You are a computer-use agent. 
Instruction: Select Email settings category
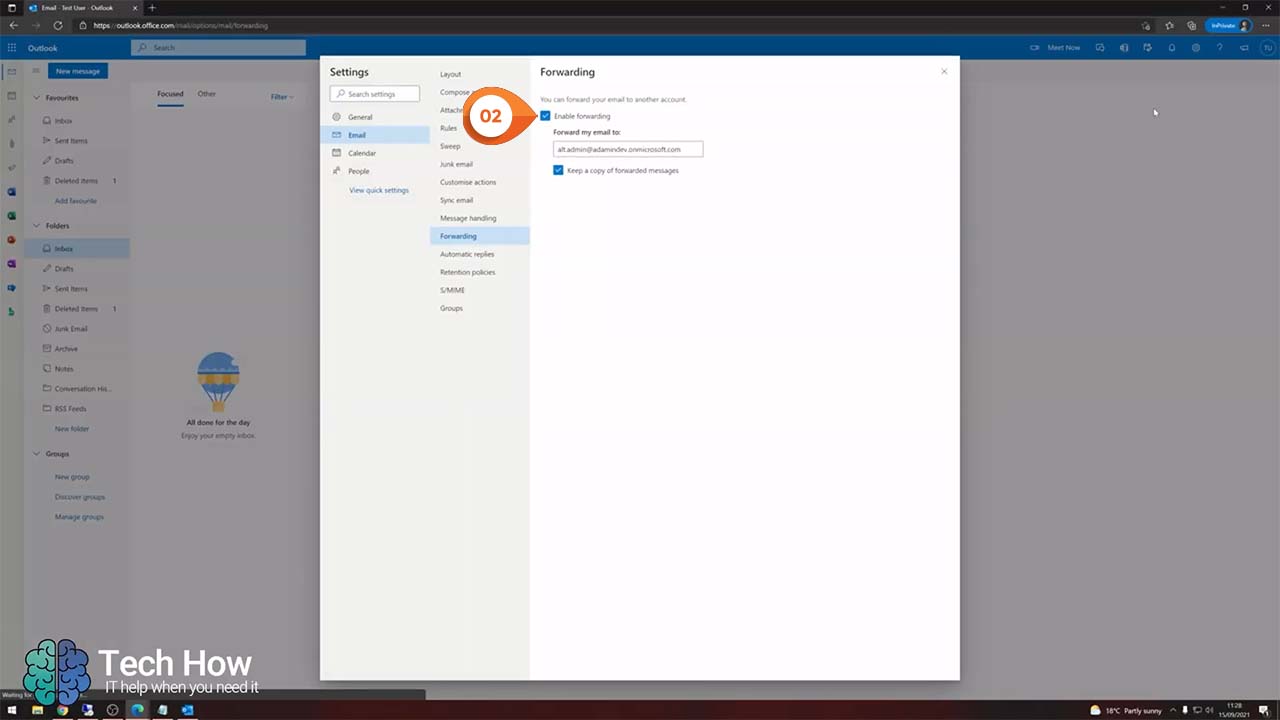375,135
